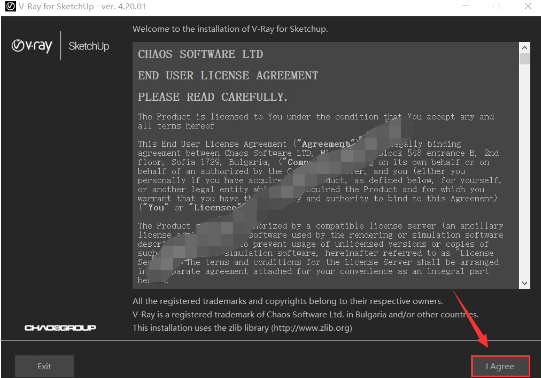Click the license scrollbar up arrow
Image resolution: width=541 pixels, height=378 pixels.
pyautogui.click(x=524, y=48)
